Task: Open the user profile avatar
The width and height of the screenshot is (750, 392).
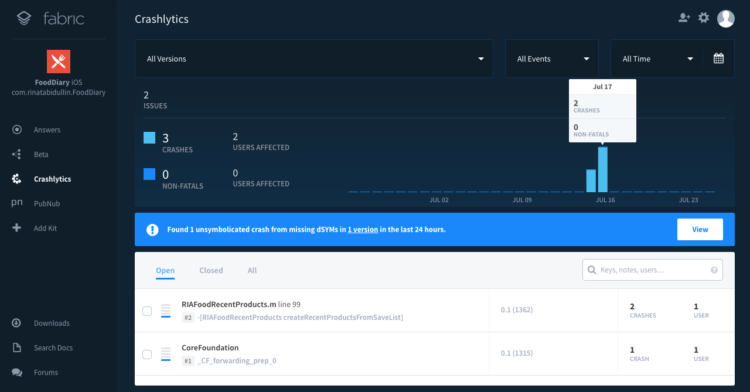Action: pos(726,19)
